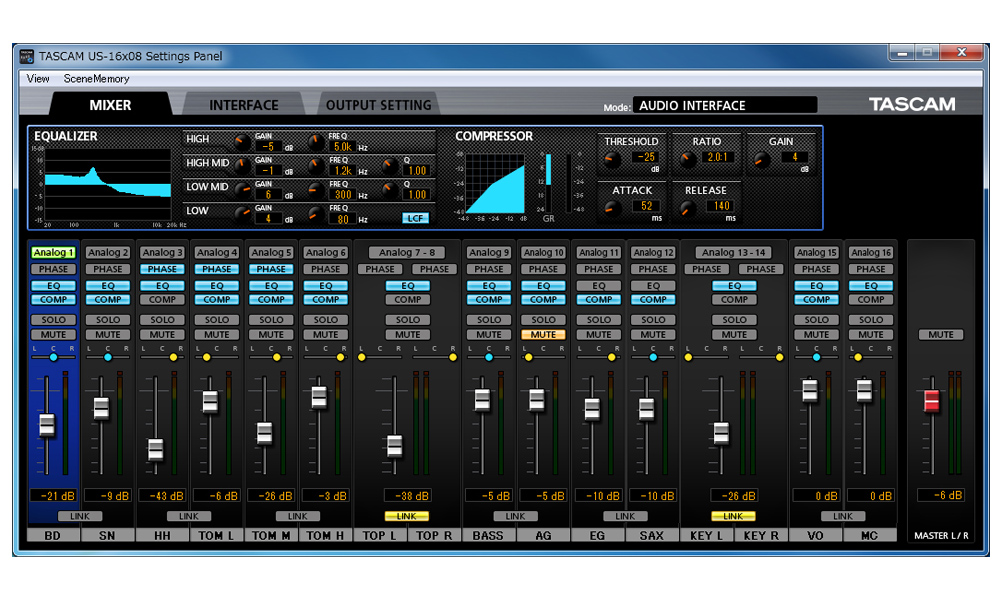The width and height of the screenshot is (1000, 600).
Task: Switch to the INTERFACE tab
Action: tap(244, 105)
